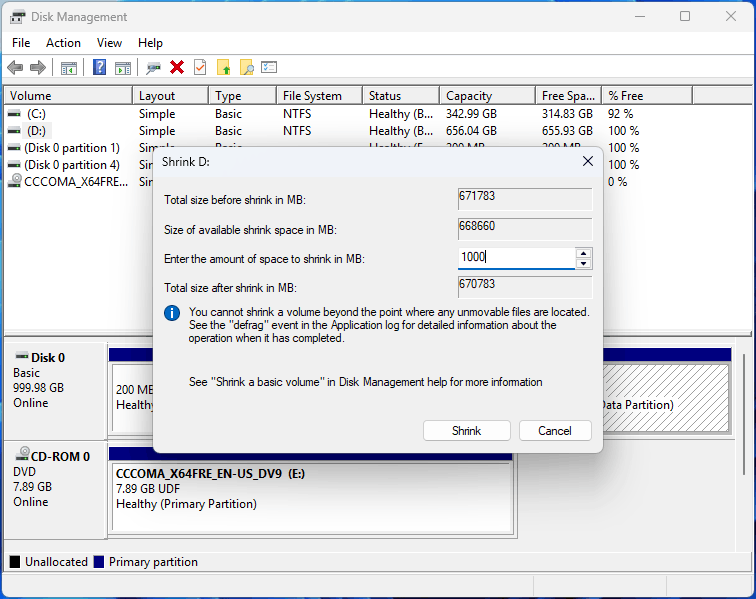The width and height of the screenshot is (756, 599).
Task: Click the Back arrow toolbar icon
Action: tap(15, 68)
